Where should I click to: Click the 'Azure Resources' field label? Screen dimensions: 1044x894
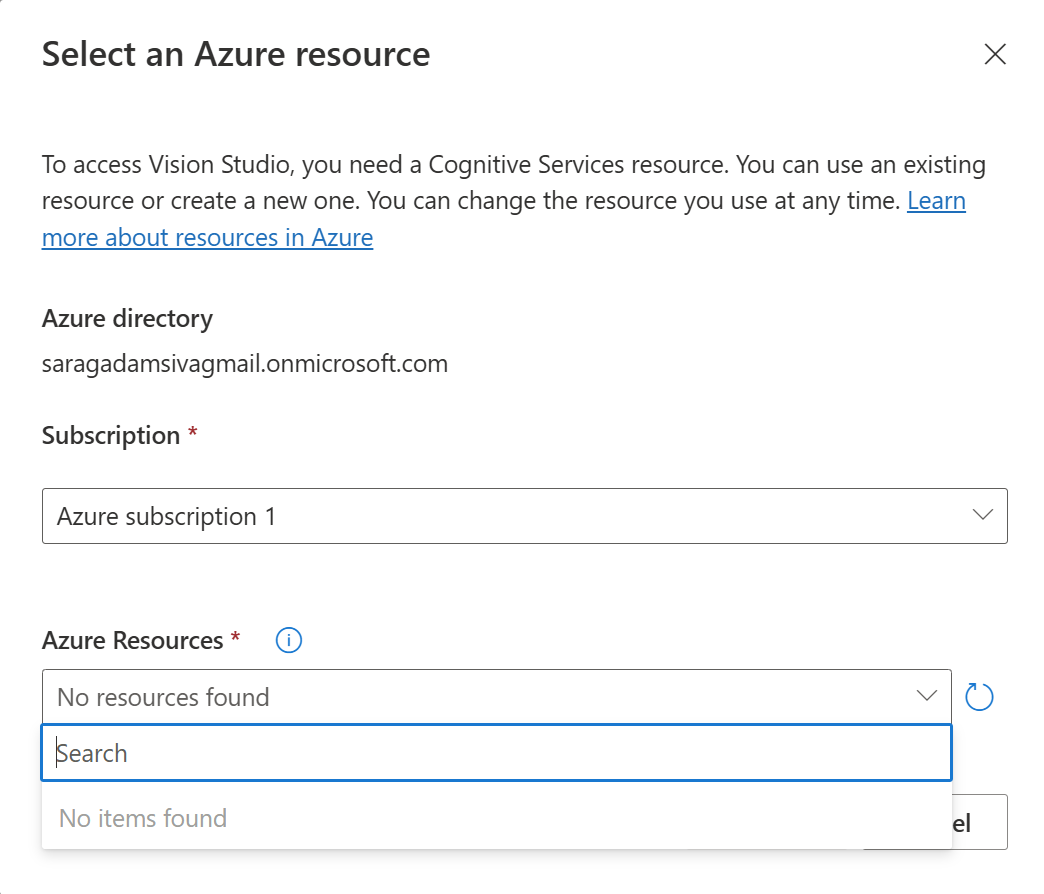pos(132,641)
